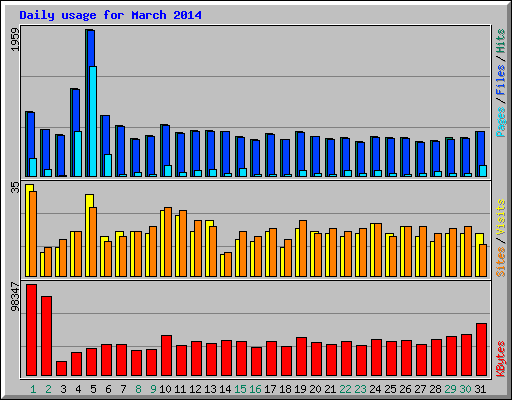
Task: Click day 11 on the x-axis
Action: [180, 389]
